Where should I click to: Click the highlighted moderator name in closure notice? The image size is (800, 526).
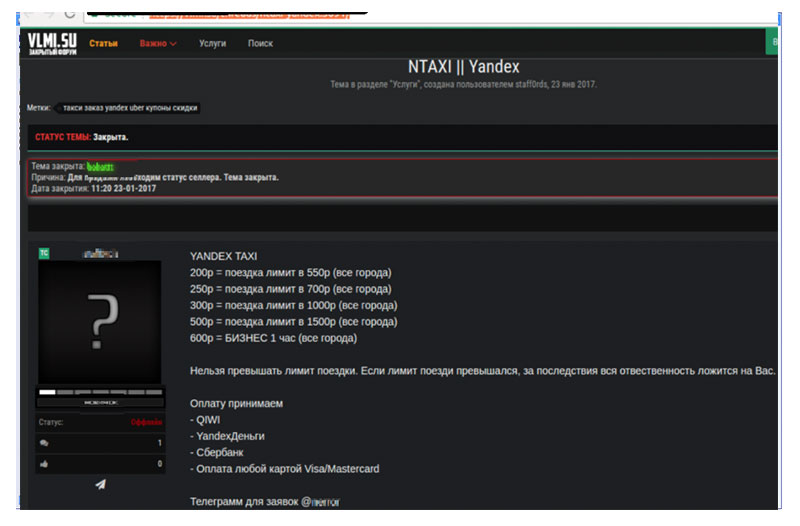tap(100, 166)
